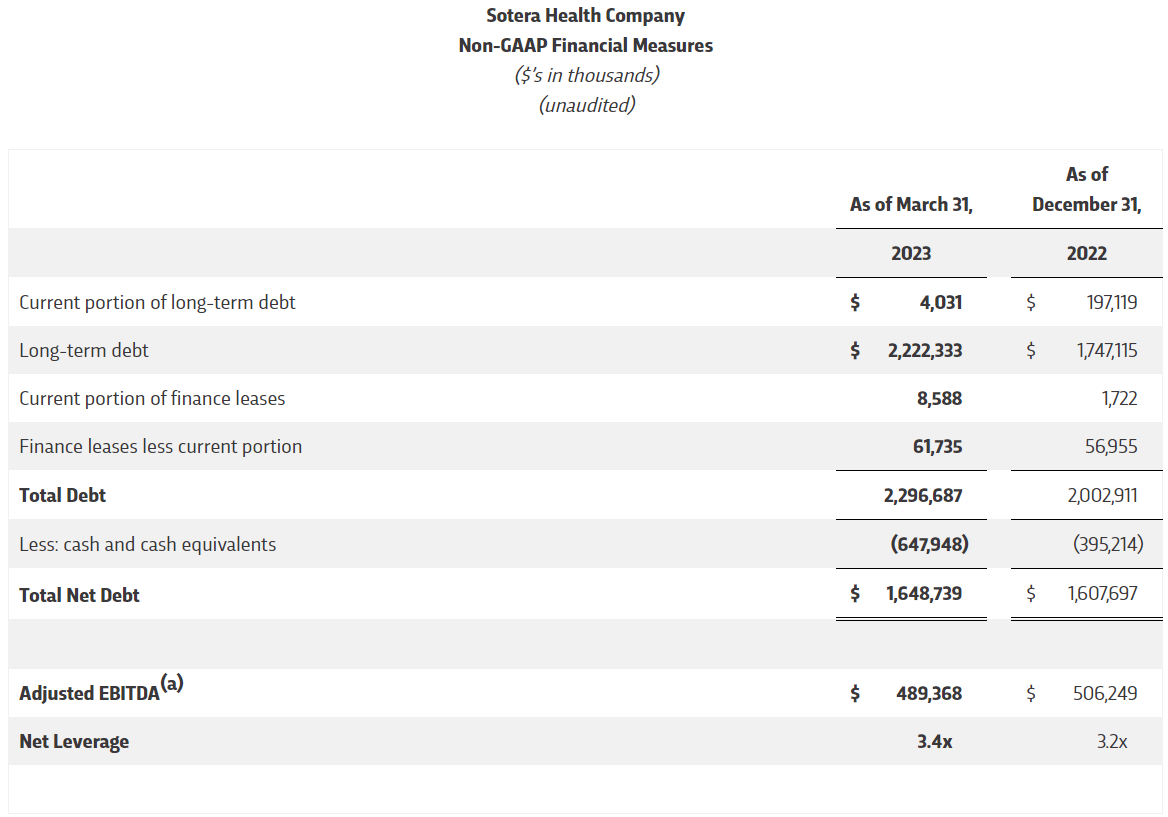The image size is (1168, 817).
Task: Click the value '1,722'
Action: click(1120, 398)
